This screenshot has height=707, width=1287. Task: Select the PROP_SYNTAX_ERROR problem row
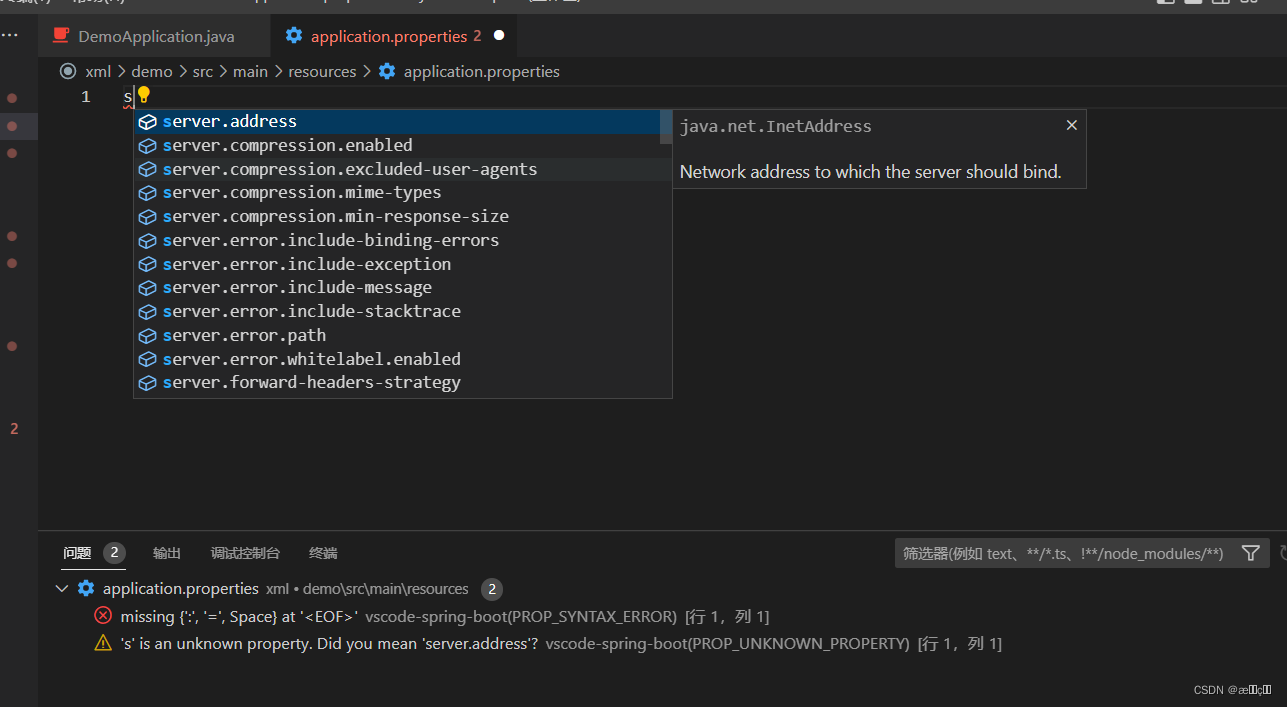[x=662, y=616]
